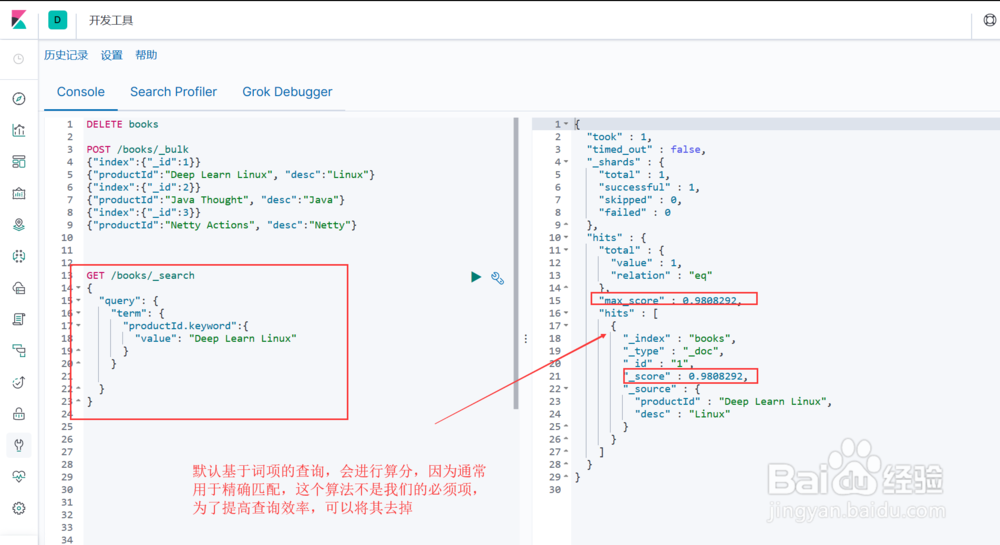
Task: Open Logs from the sidebar
Action: 18,319
